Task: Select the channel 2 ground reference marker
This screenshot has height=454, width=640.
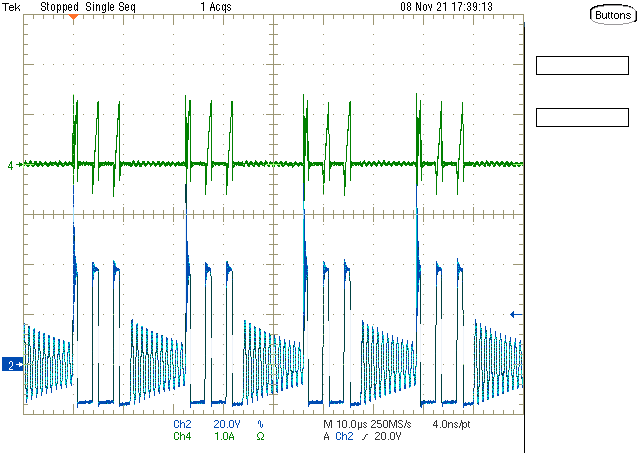Action: [12, 366]
